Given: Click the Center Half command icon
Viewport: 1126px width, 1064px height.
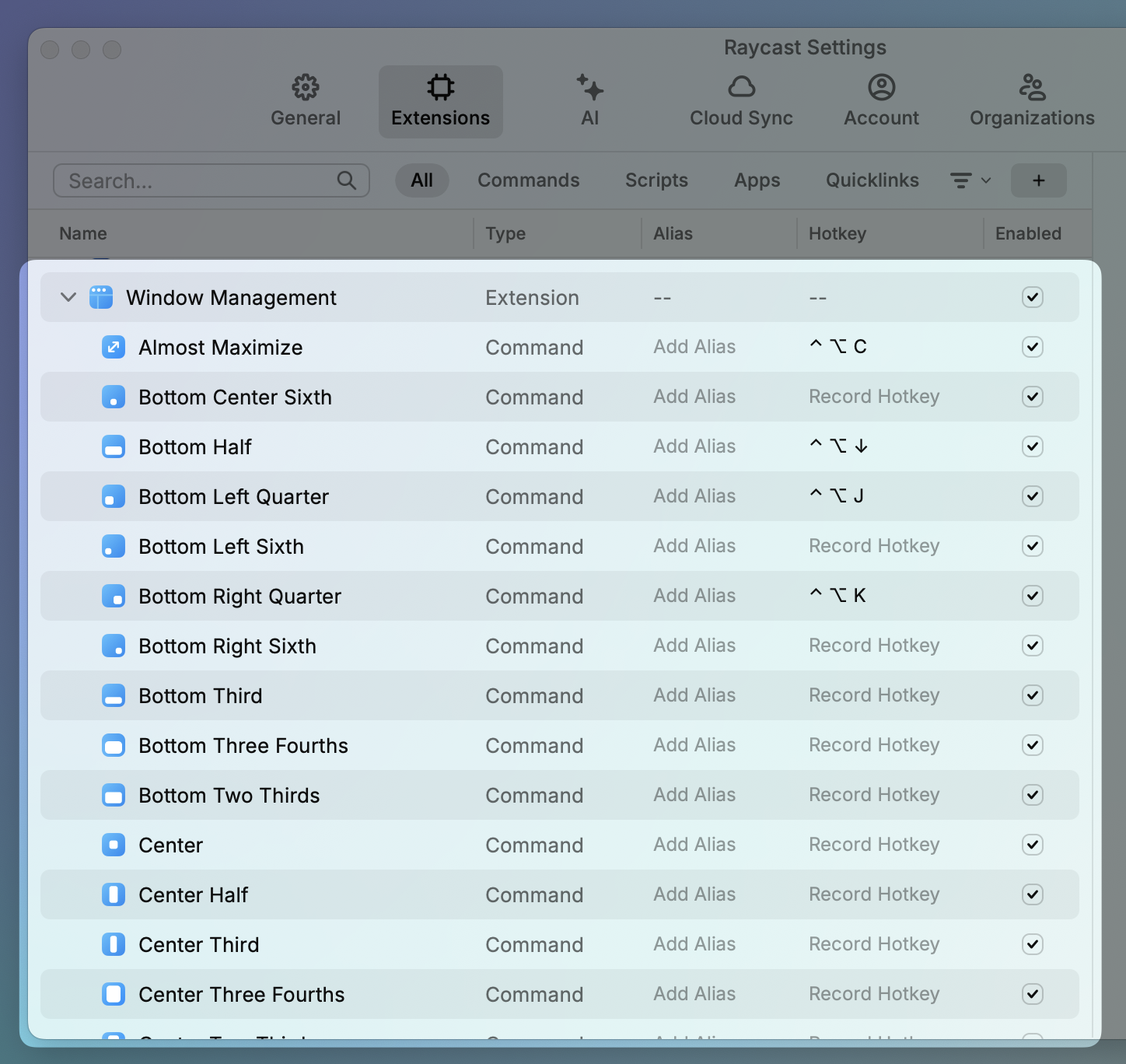Looking at the screenshot, I should 114,894.
